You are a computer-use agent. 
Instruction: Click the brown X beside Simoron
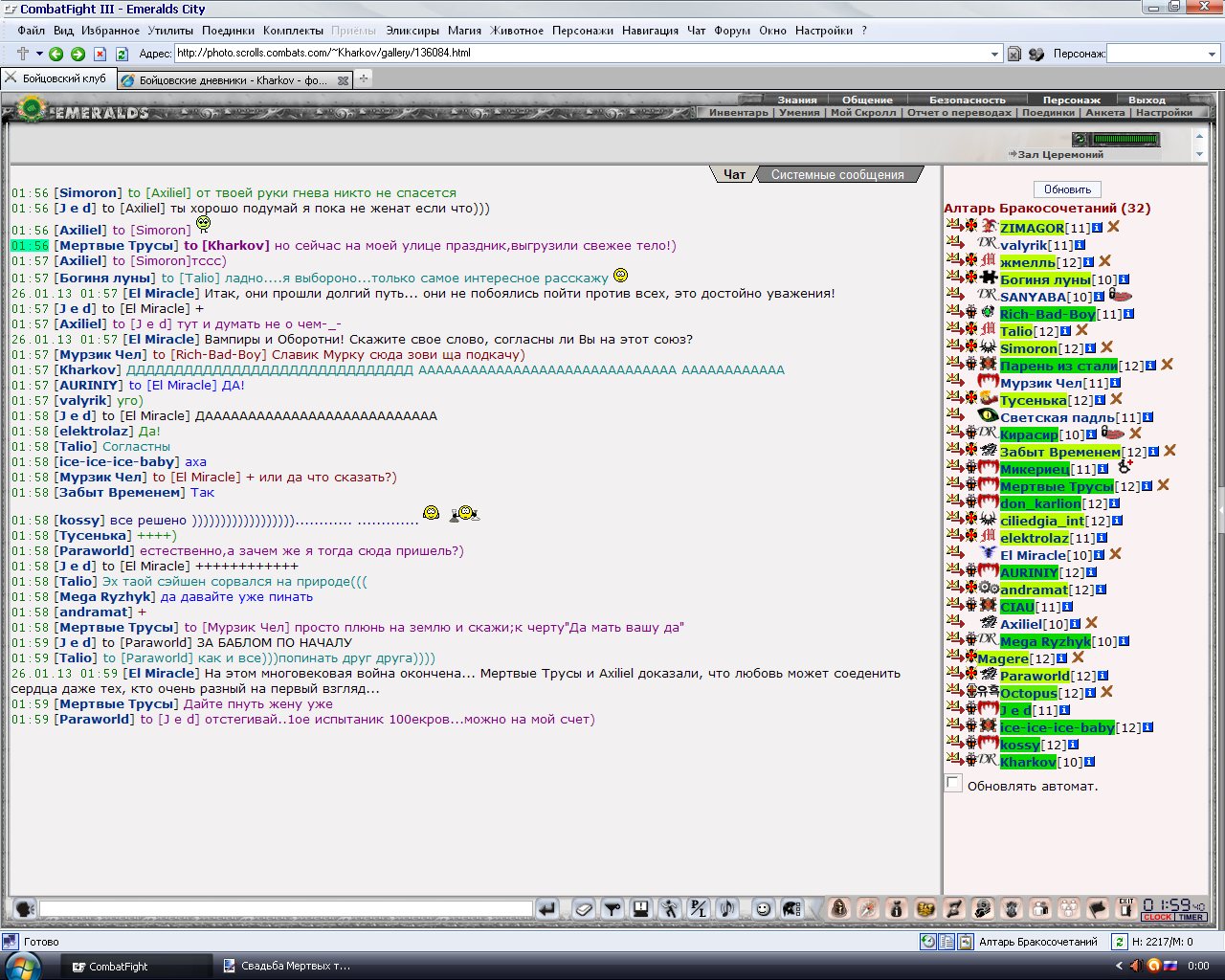(x=1106, y=347)
